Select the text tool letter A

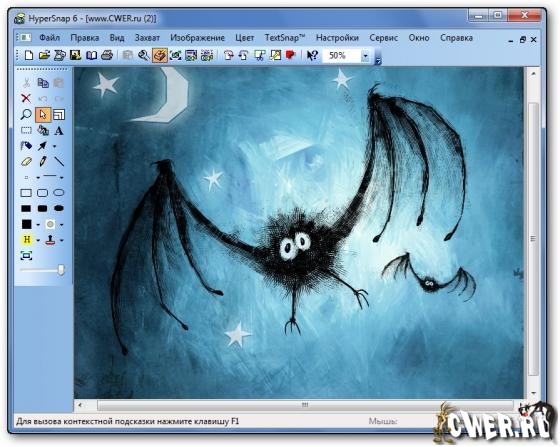59,131
